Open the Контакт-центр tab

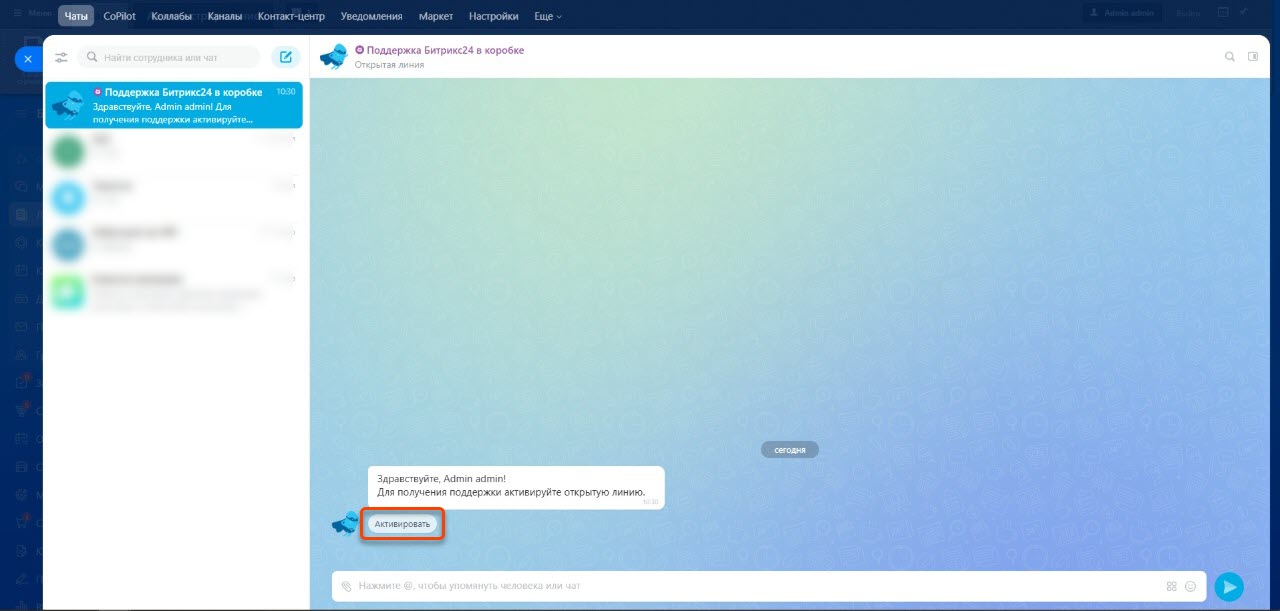click(291, 16)
